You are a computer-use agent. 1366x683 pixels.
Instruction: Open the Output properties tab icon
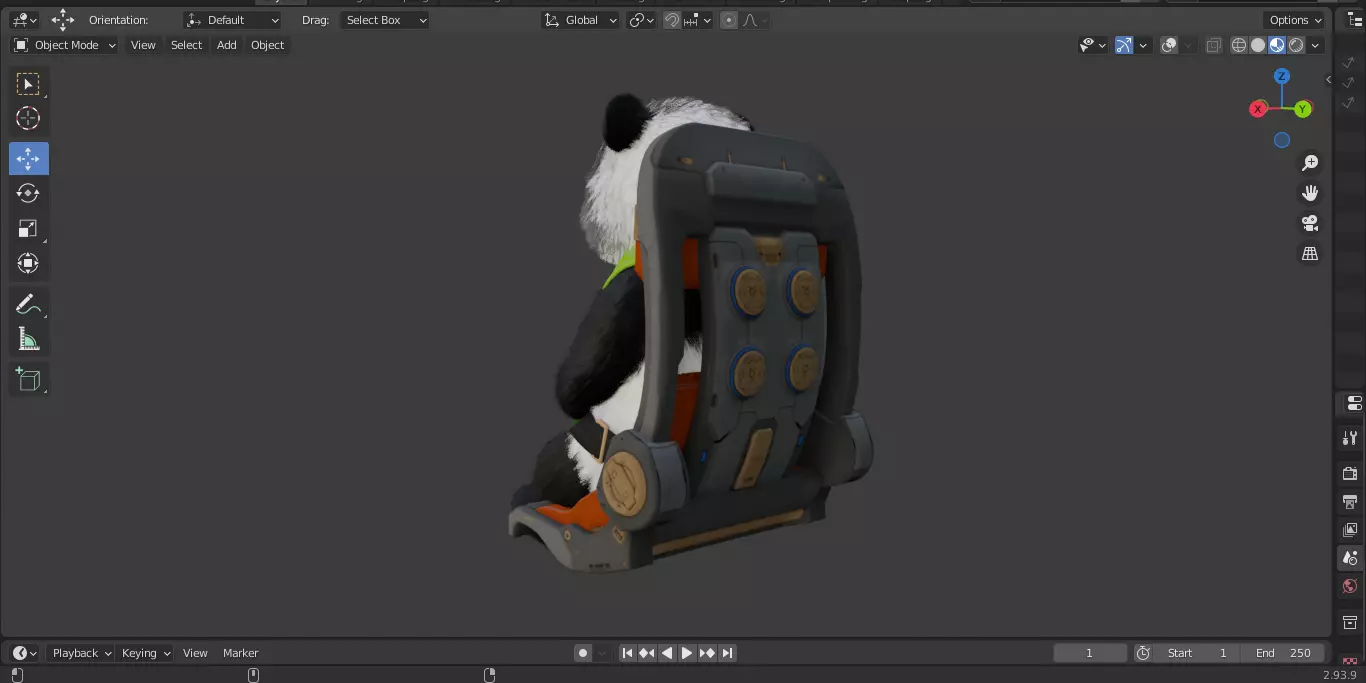point(1350,501)
